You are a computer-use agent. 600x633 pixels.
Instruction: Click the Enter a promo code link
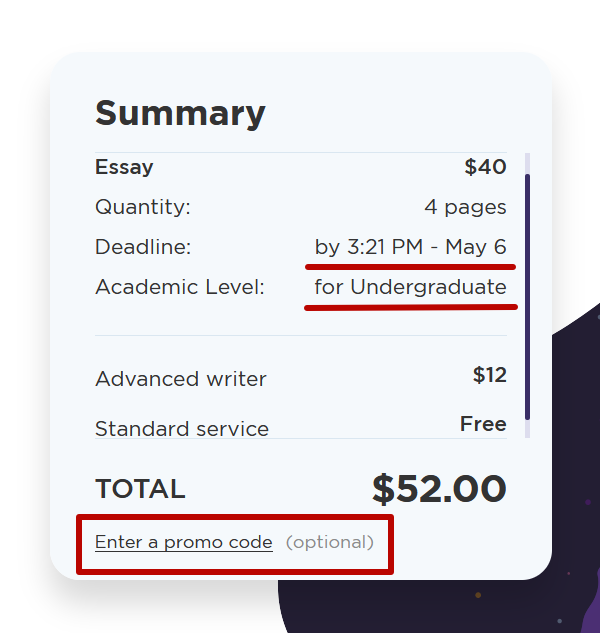pyautogui.click(x=183, y=542)
